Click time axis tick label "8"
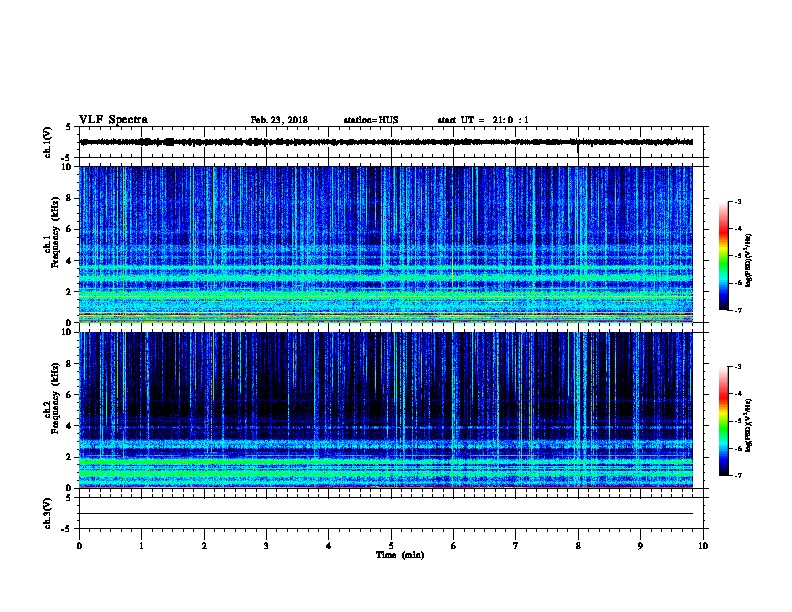This screenshot has height=612, width=792. pos(578,546)
